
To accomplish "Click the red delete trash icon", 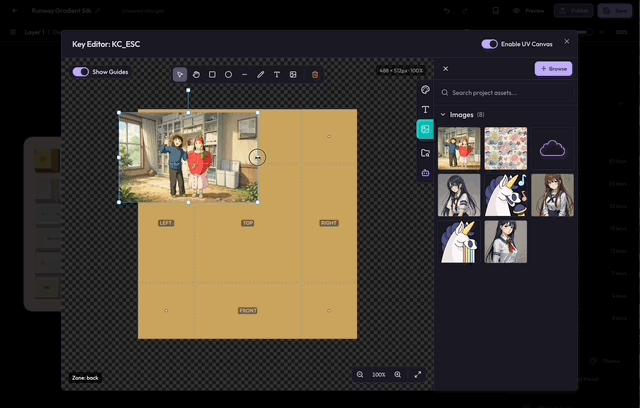I will [x=315, y=75].
